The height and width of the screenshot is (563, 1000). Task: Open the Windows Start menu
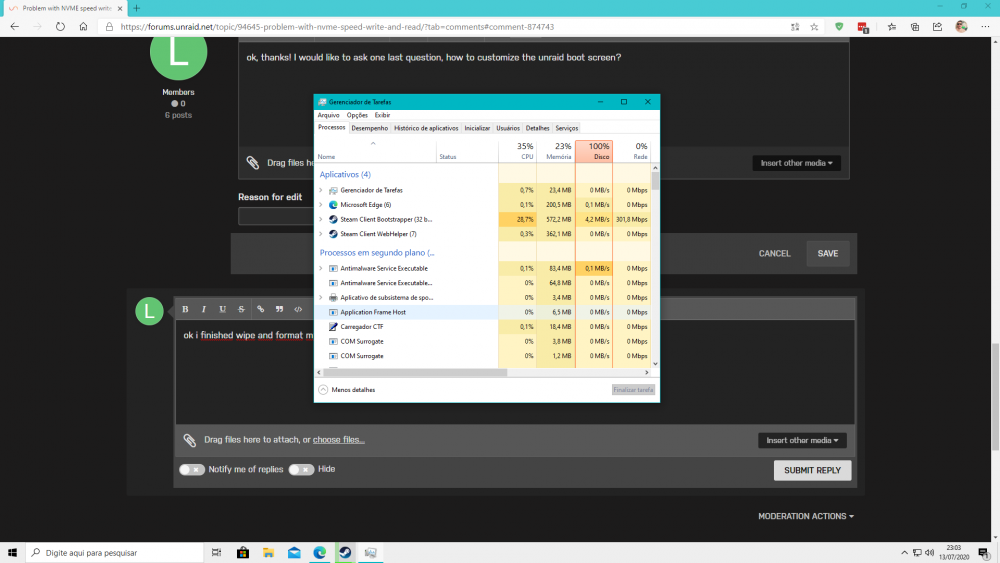12,553
